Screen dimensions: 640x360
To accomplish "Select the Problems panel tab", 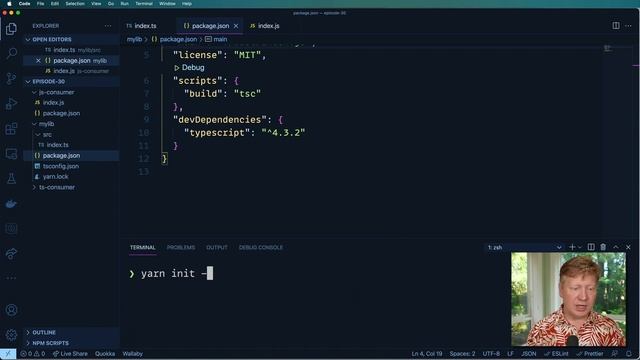I will pos(181,247).
